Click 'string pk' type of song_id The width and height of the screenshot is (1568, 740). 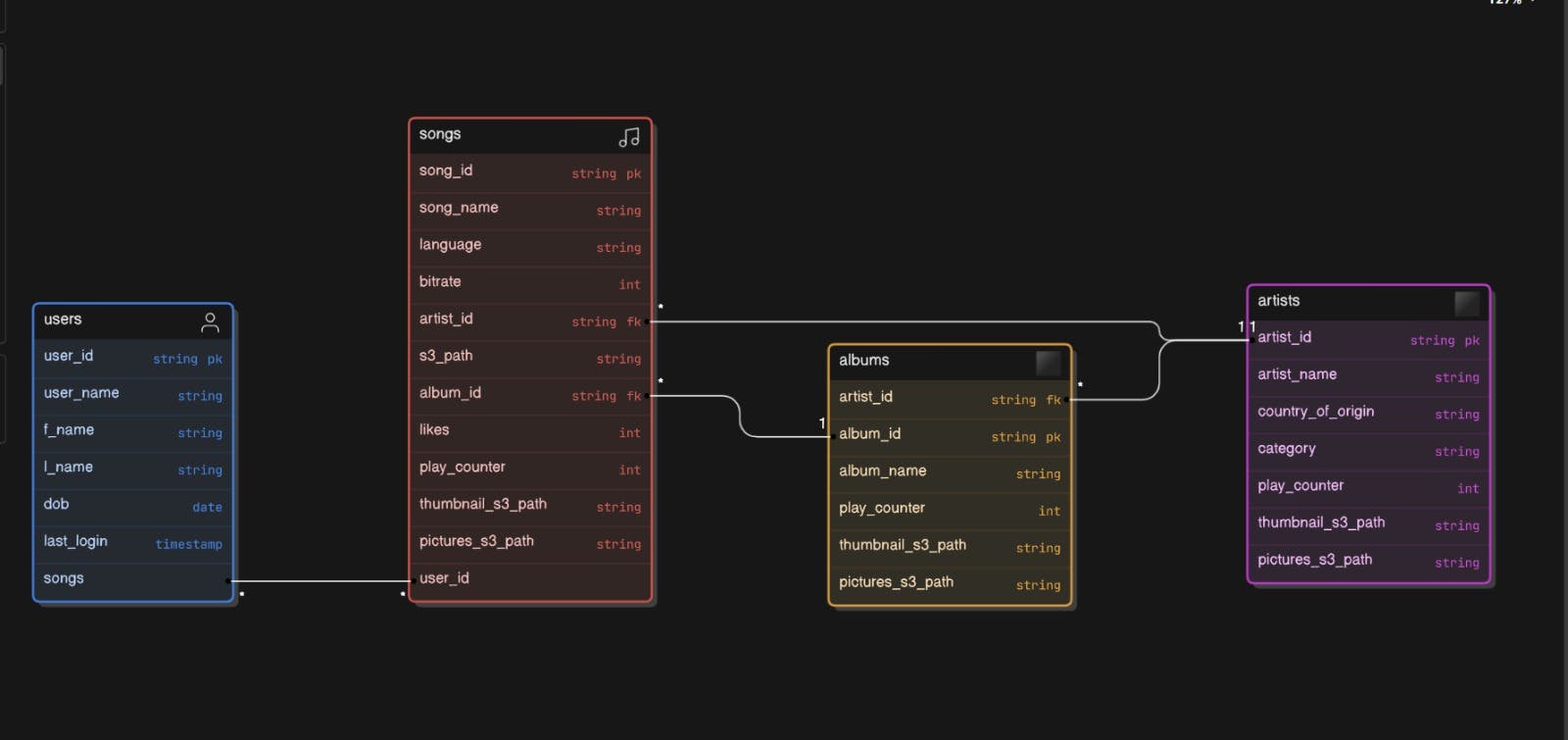(x=607, y=173)
